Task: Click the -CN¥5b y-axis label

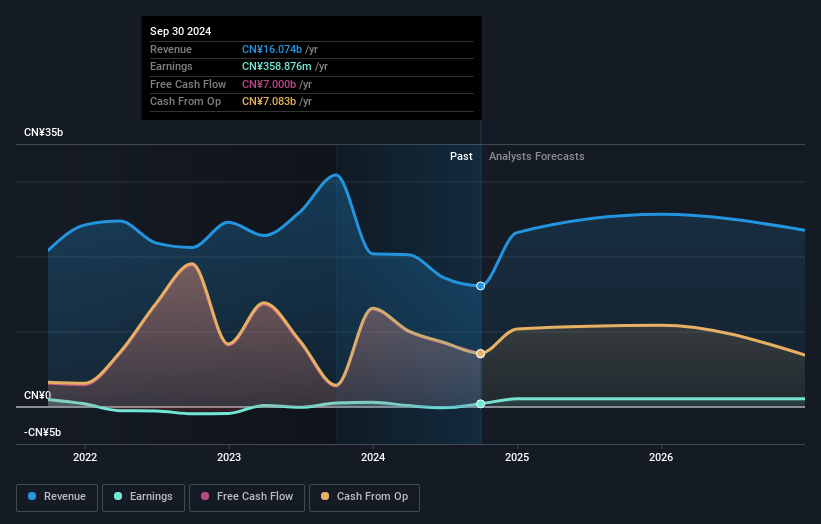Action: [x=42, y=432]
